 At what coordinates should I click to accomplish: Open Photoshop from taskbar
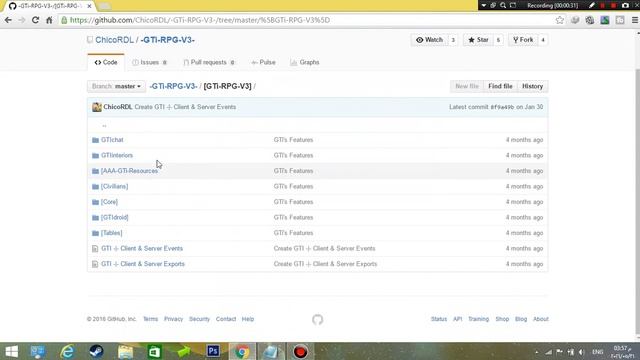tap(213, 351)
